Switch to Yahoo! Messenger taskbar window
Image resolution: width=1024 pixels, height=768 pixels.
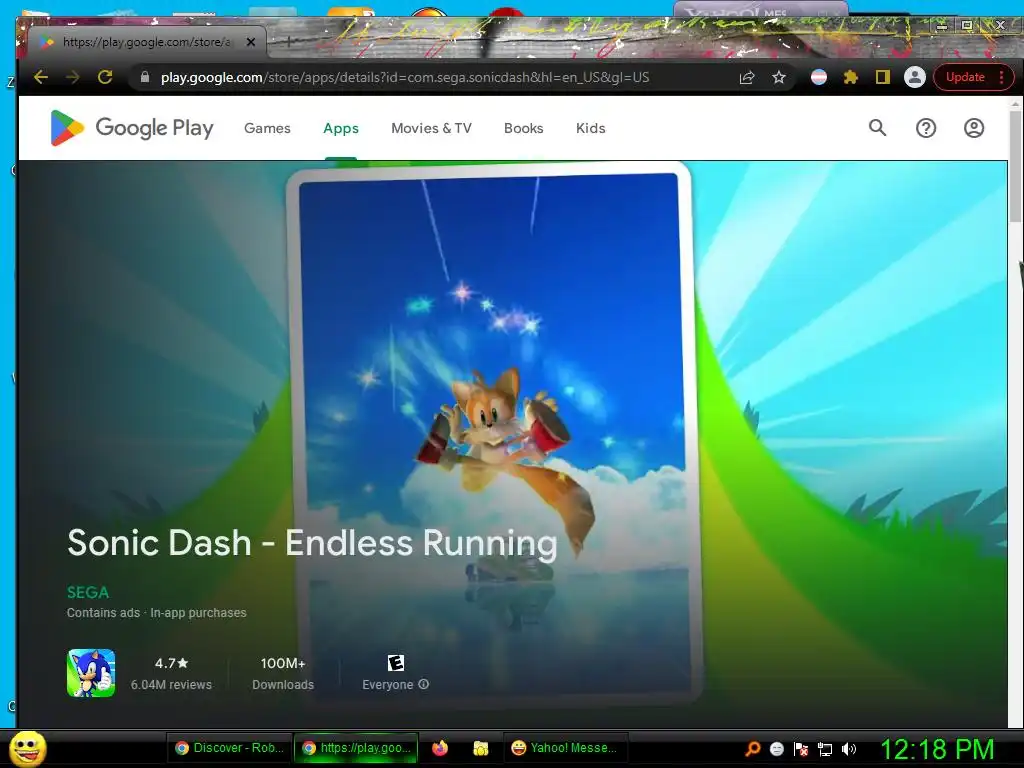(566, 748)
